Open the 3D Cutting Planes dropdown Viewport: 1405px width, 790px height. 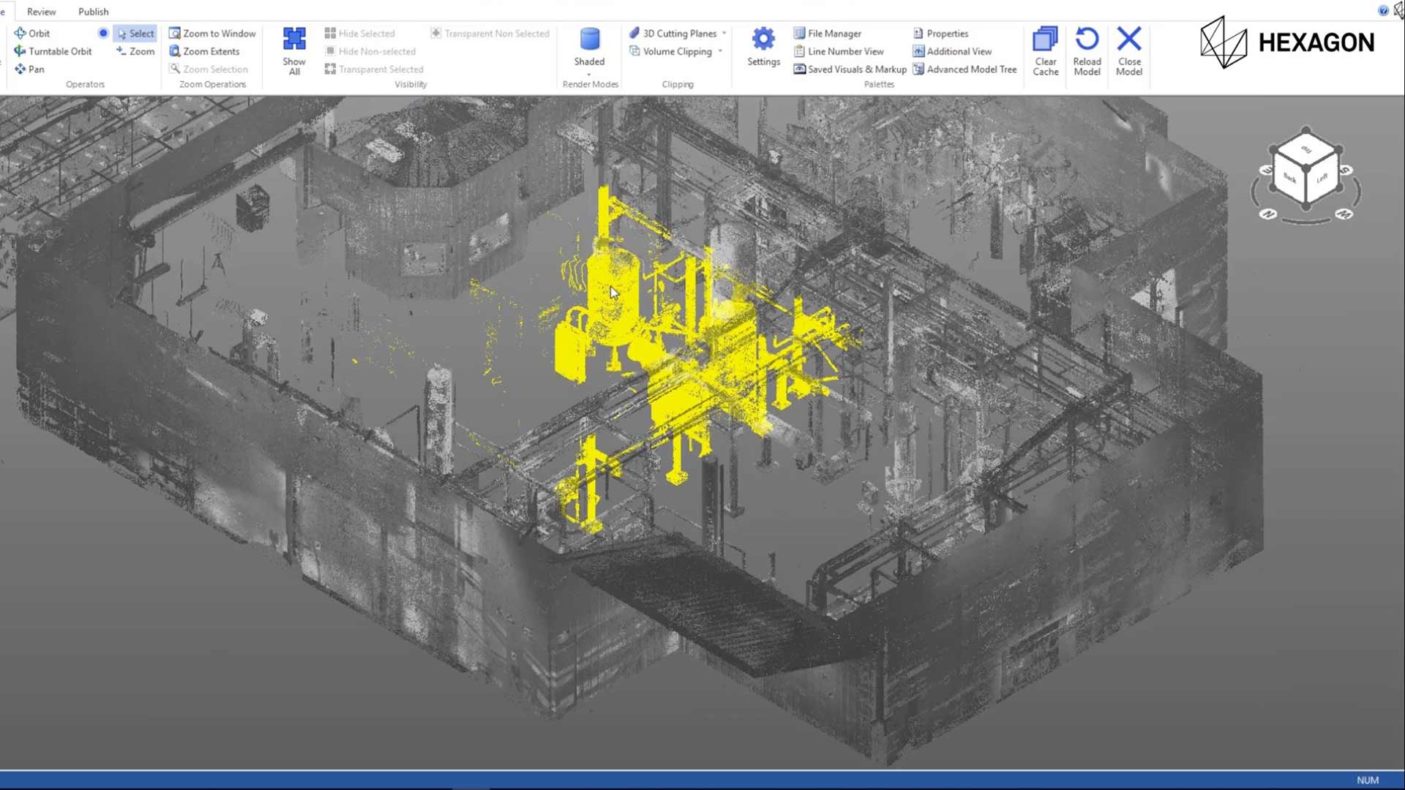(x=724, y=33)
